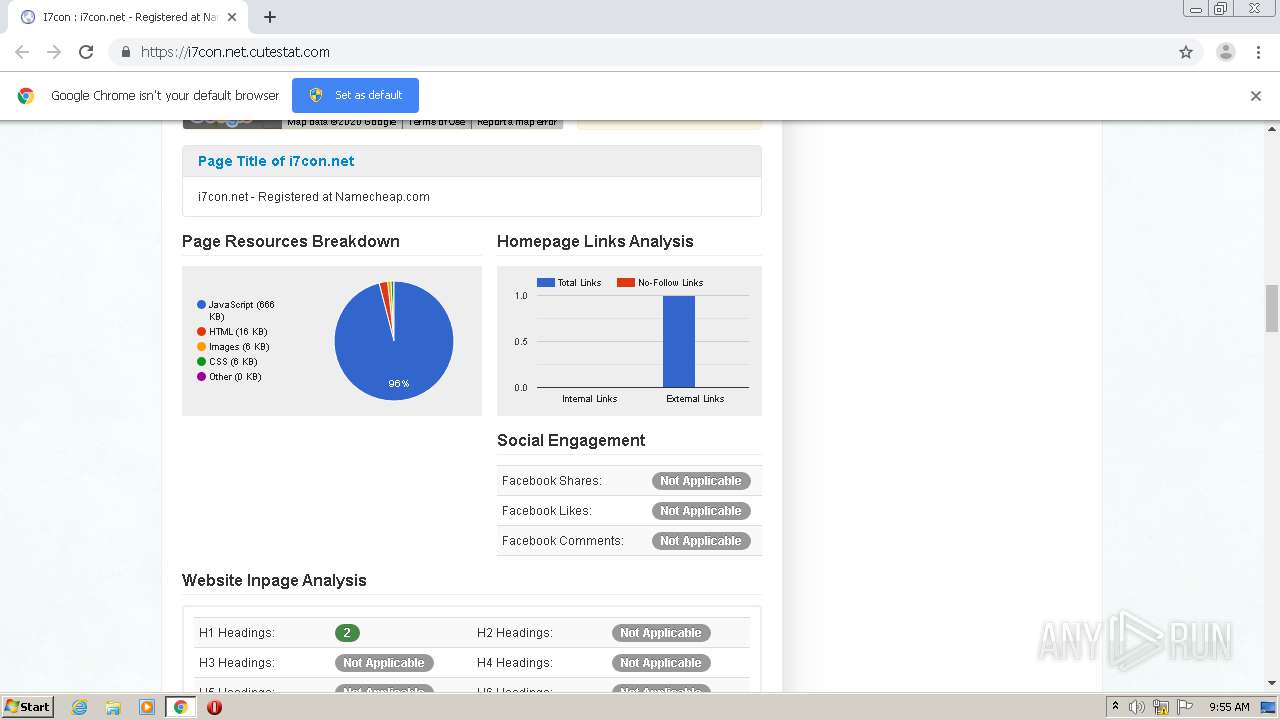Click the browser back arrow
This screenshot has width=1280, height=720.
(x=22, y=52)
